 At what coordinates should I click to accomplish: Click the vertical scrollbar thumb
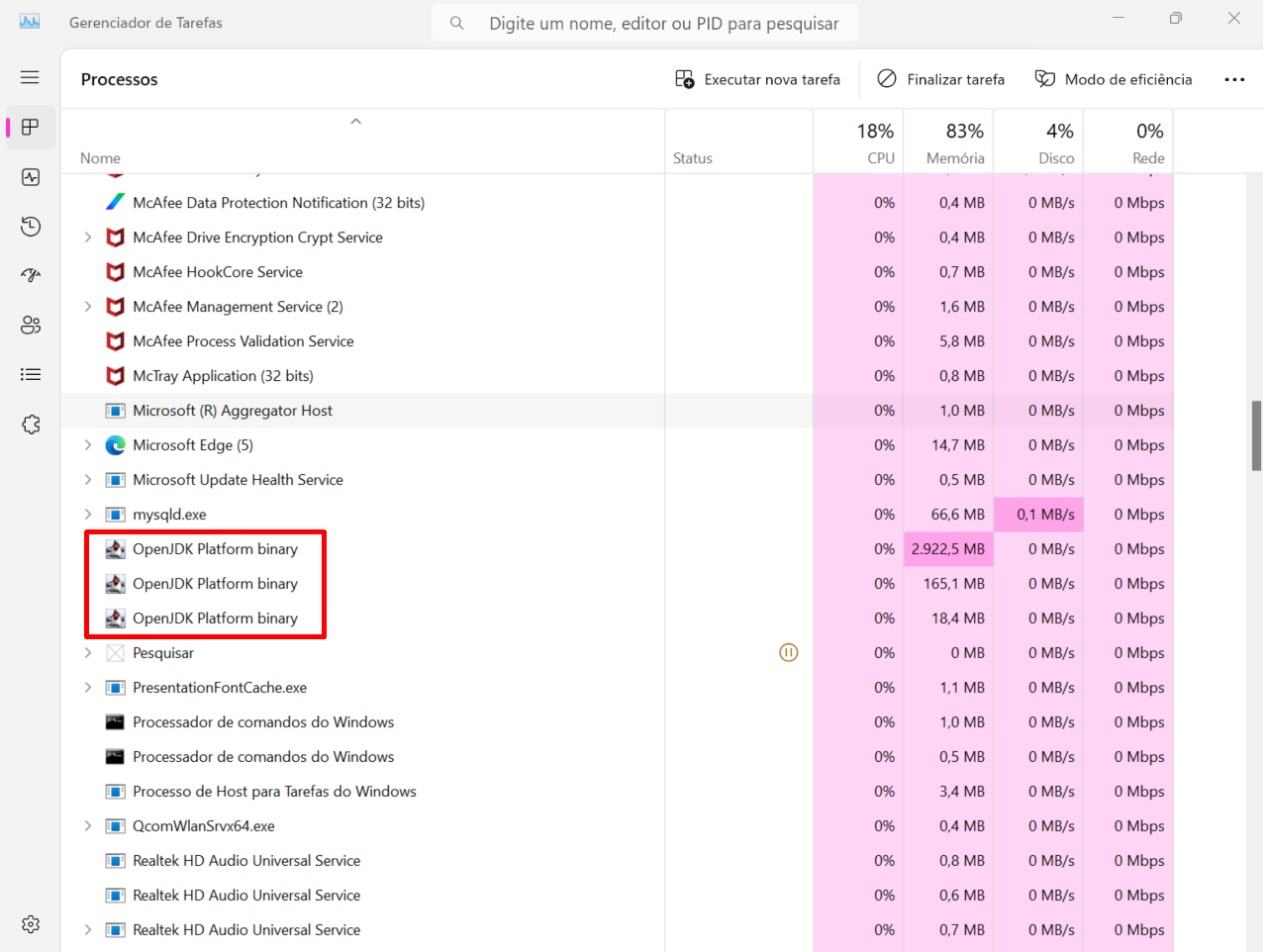tap(1256, 435)
